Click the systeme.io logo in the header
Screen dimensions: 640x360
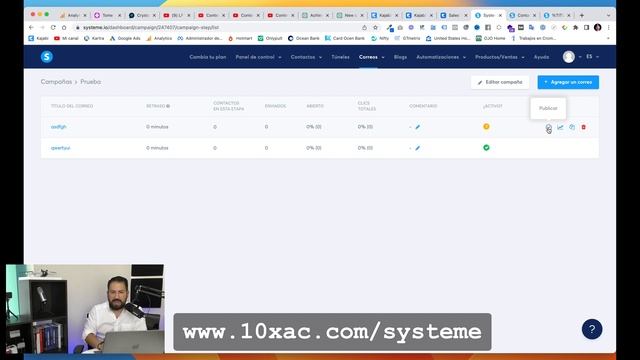tap(47, 57)
